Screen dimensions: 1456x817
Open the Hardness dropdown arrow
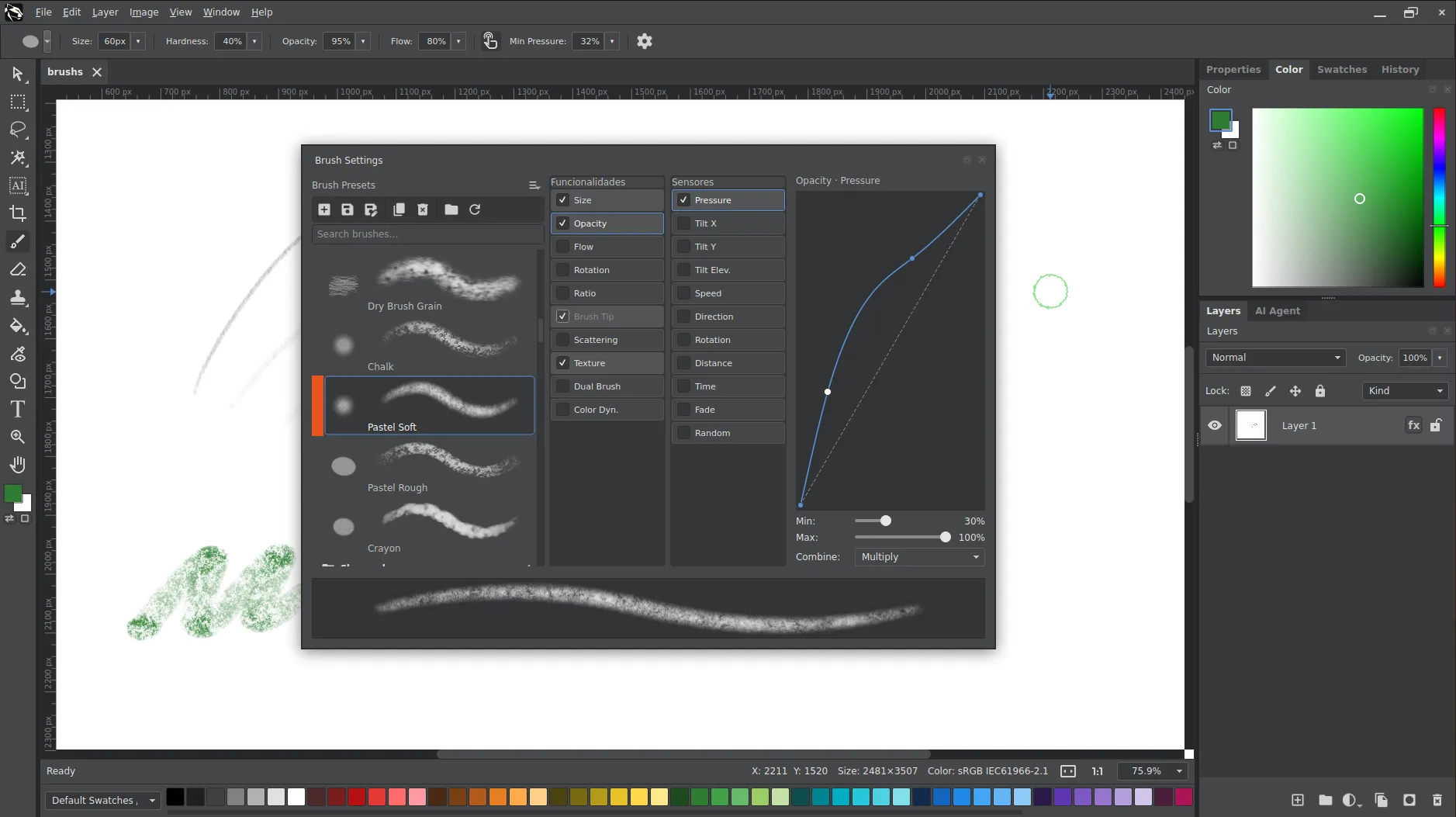(254, 41)
